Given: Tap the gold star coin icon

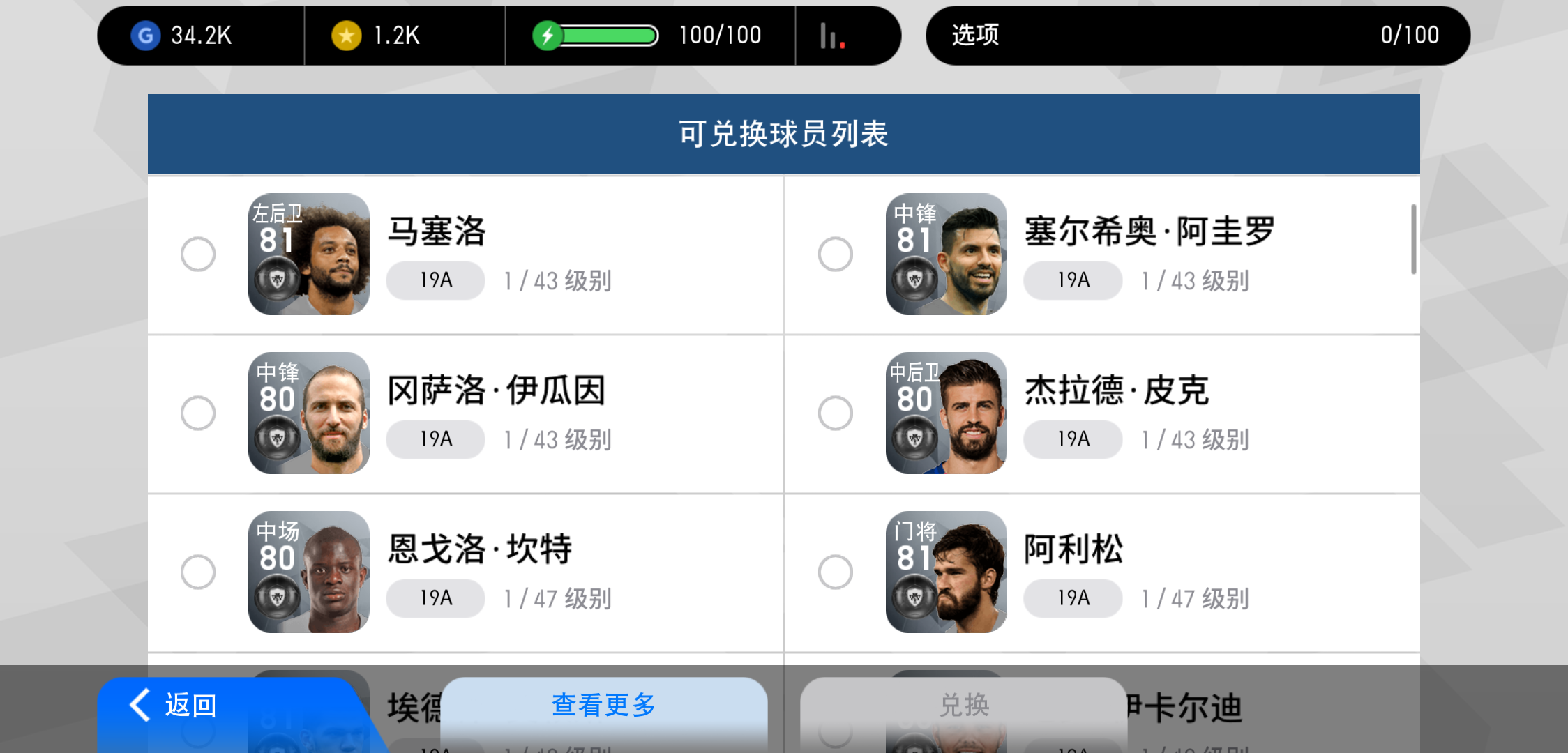Looking at the screenshot, I should coord(347,35).
